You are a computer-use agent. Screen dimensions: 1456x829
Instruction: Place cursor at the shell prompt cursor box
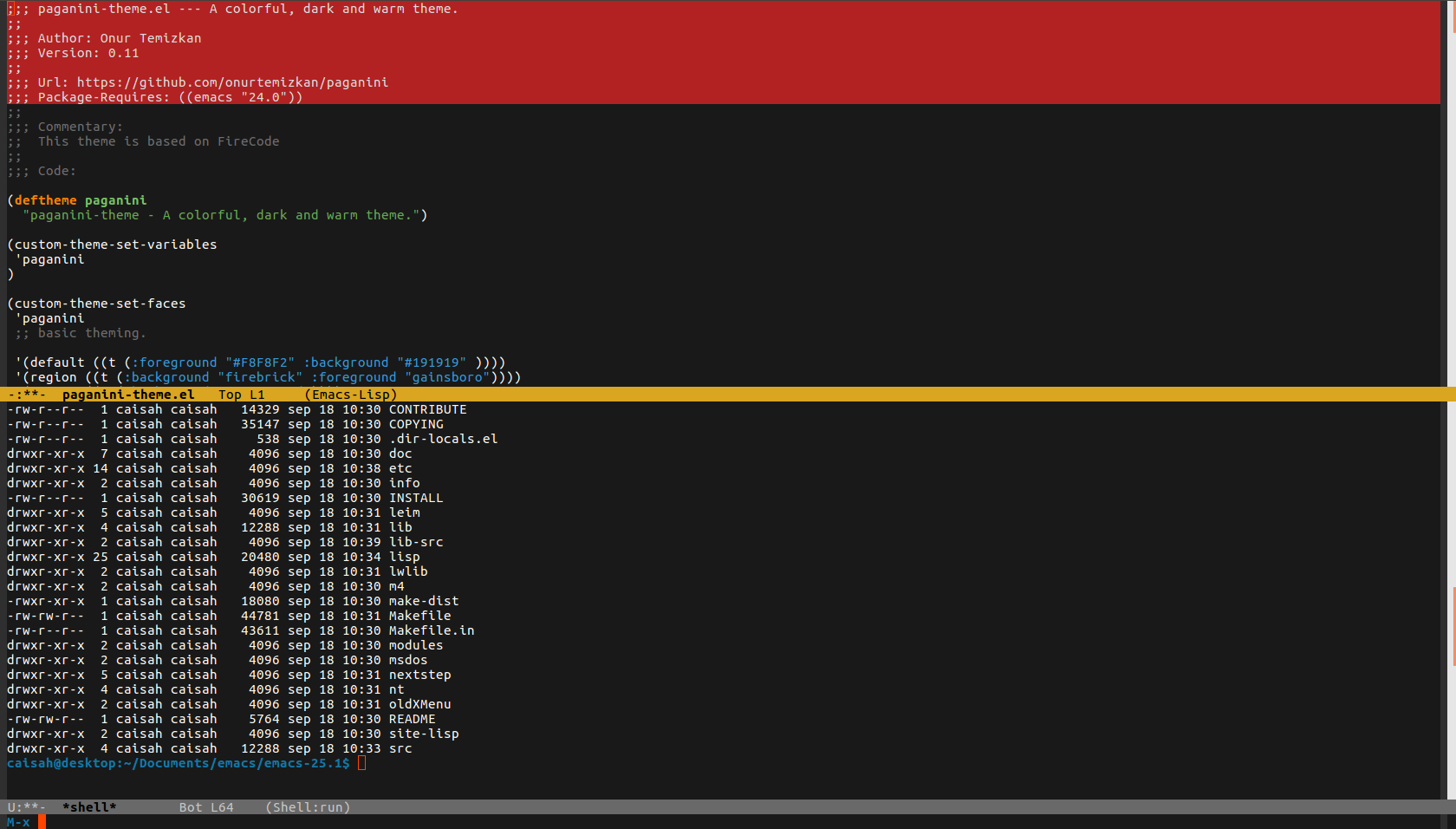(x=362, y=763)
